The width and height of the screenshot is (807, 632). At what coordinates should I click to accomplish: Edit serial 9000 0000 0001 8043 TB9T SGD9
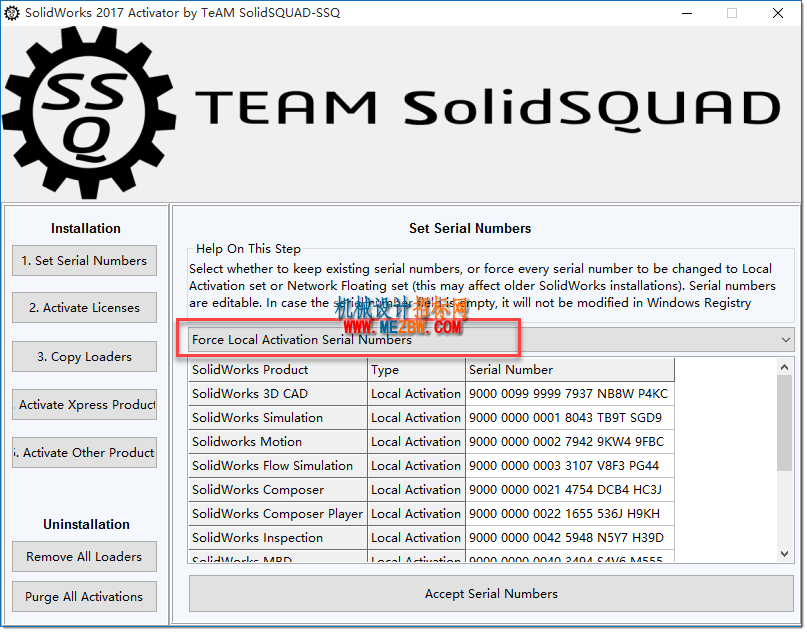click(x=570, y=418)
